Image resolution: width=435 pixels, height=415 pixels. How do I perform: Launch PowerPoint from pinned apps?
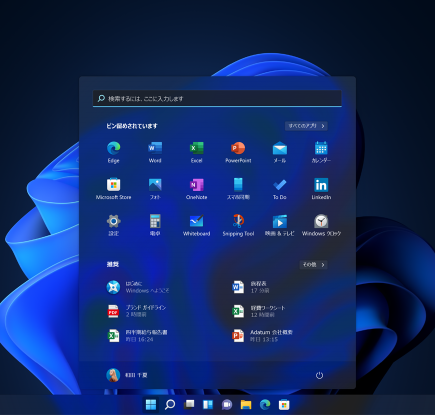coord(238,152)
